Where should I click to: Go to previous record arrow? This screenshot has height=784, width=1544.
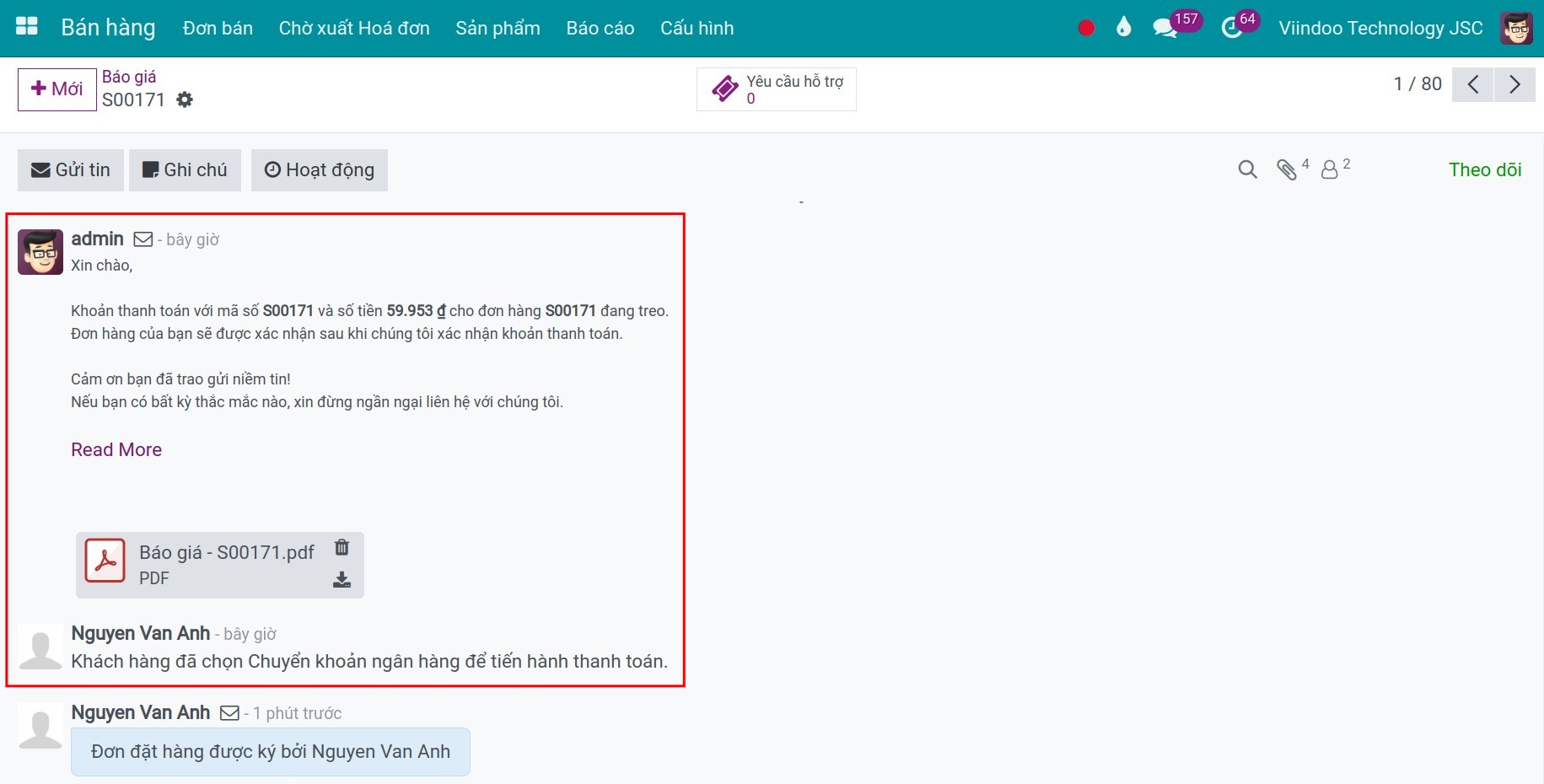point(1472,84)
